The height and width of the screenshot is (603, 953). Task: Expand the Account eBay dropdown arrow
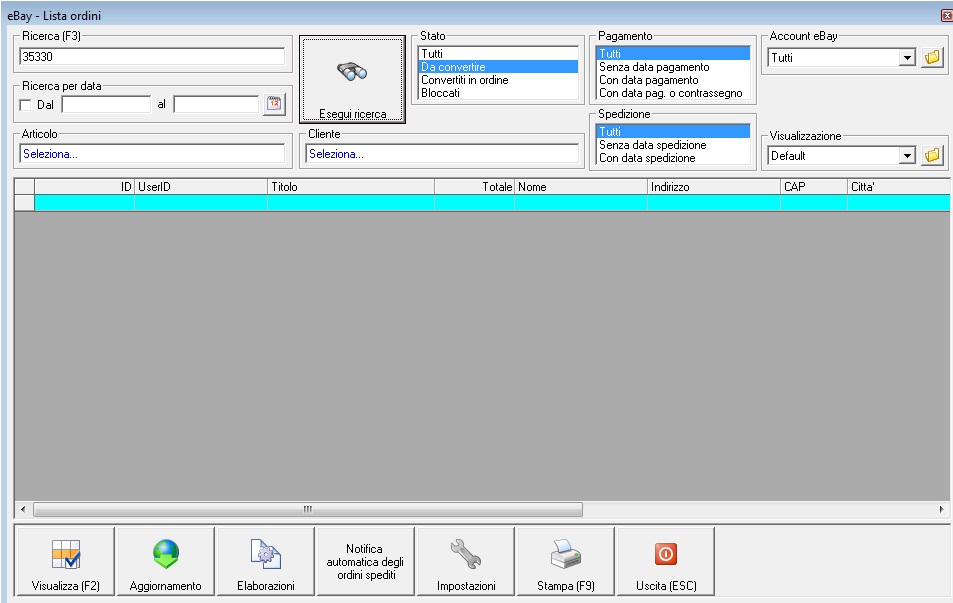click(907, 58)
